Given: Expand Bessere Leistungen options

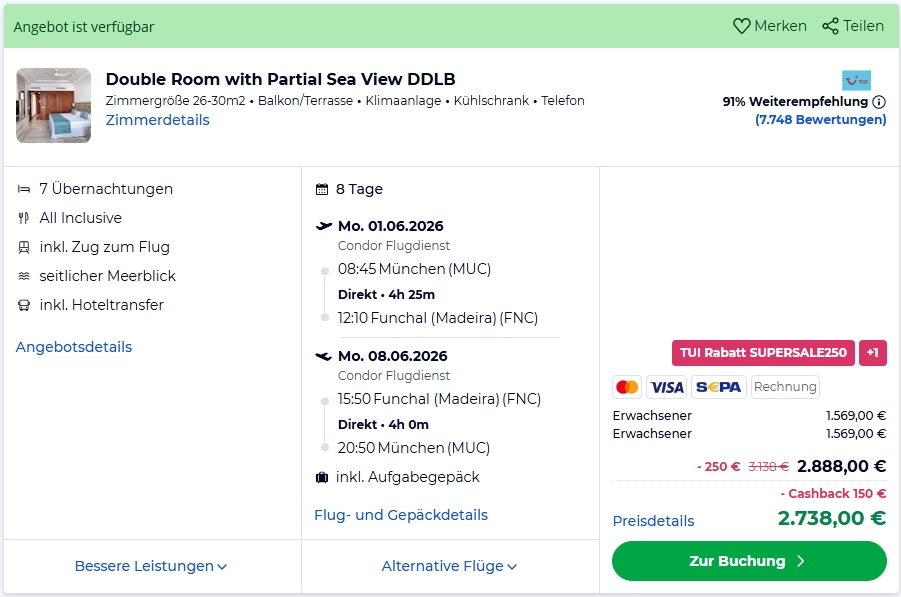Looking at the screenshot, I should click(151, 566).
